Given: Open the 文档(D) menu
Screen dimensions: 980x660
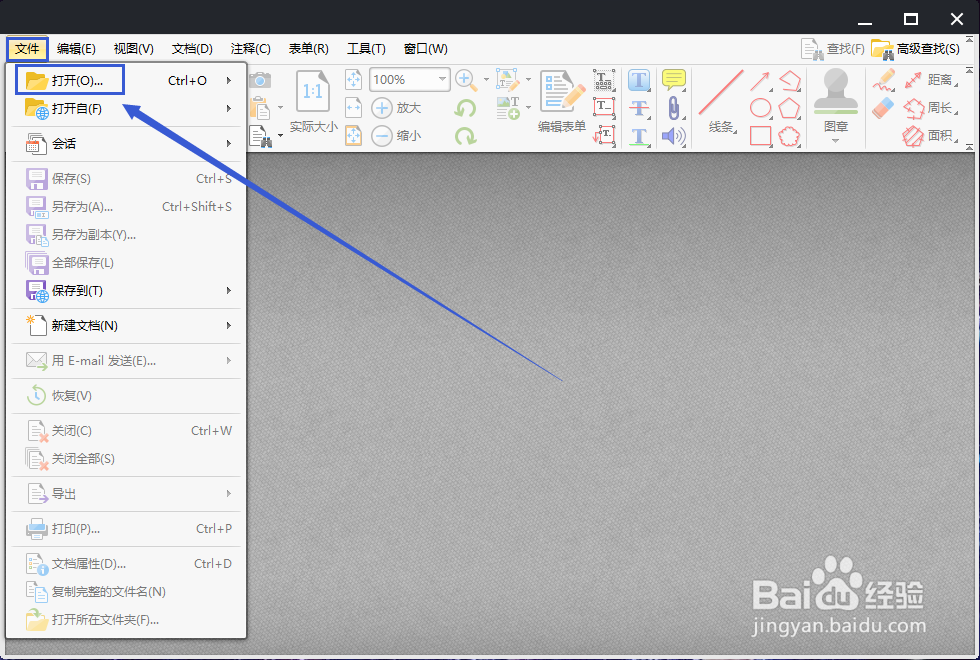Looking at the screenshot, I should 192,49.
